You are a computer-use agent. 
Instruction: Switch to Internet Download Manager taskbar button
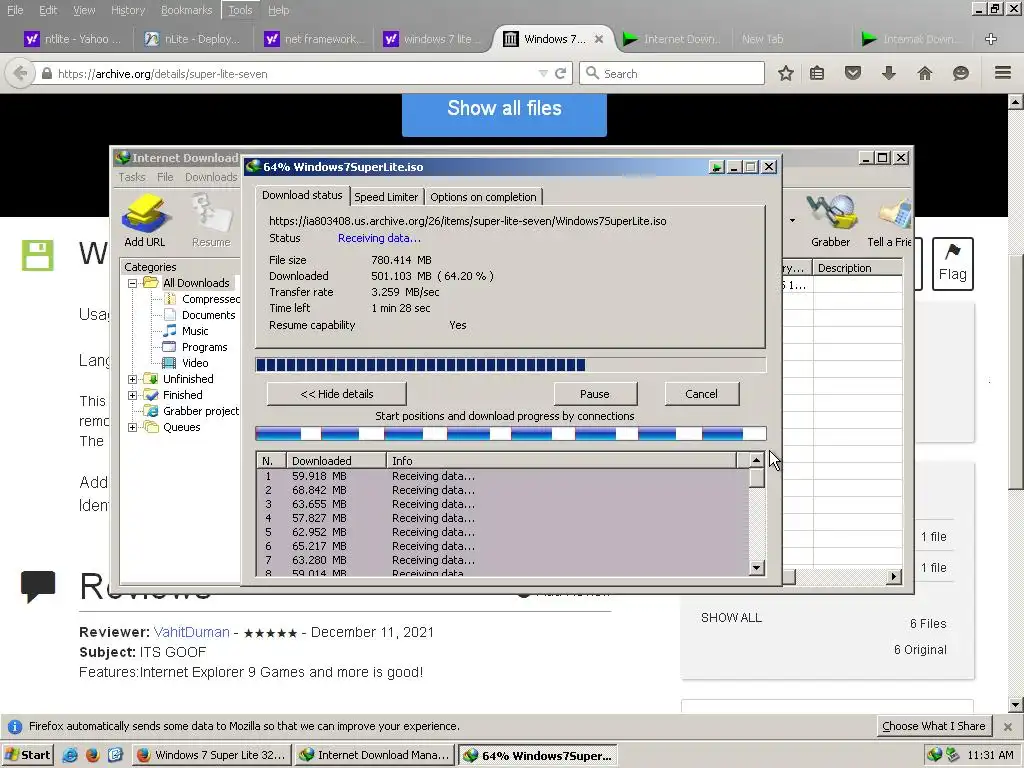pyautogui.click(x=374, y=755)
